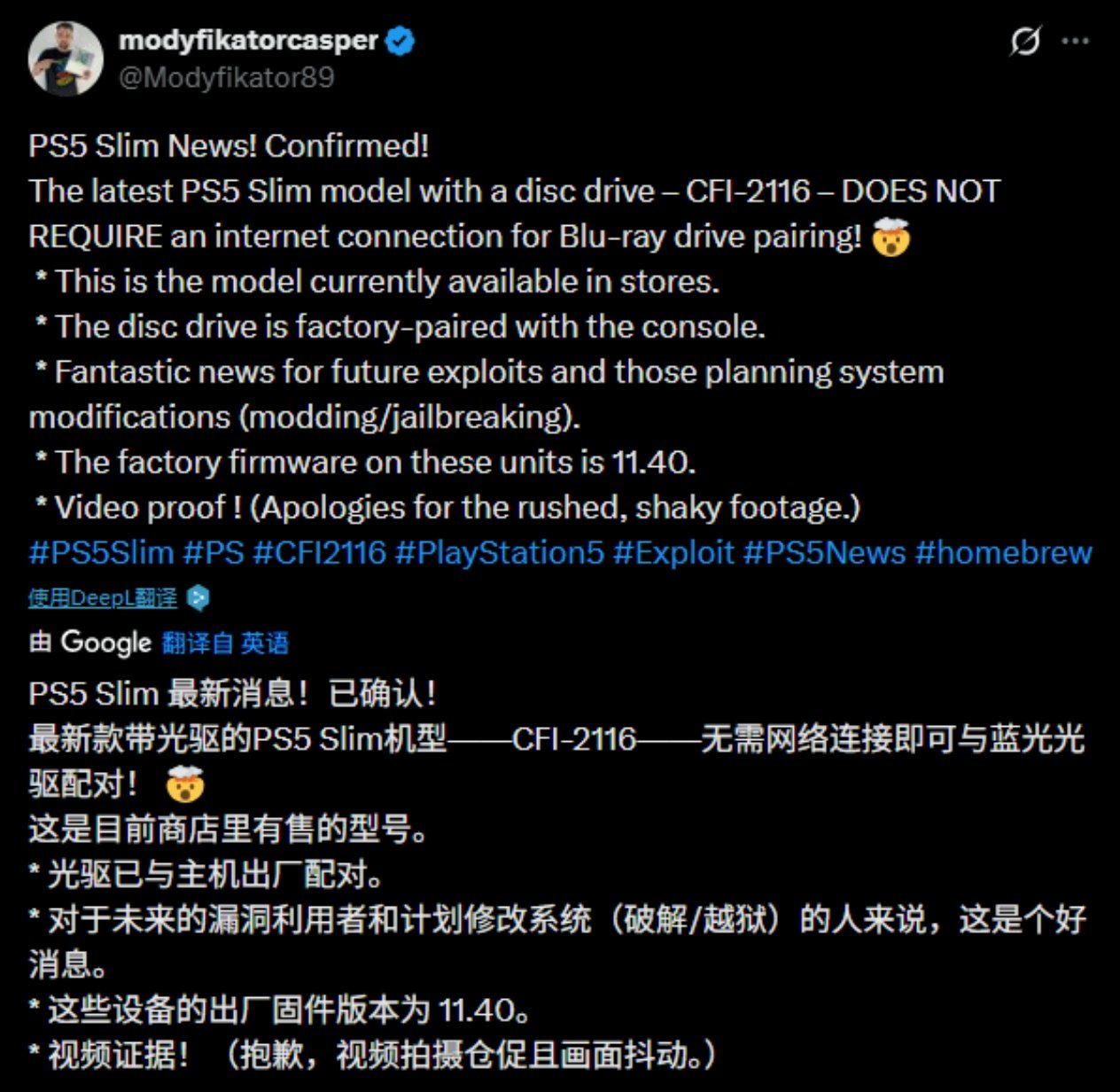
Task: Open the three-dots more options menu
Action: click(1075, 41)
